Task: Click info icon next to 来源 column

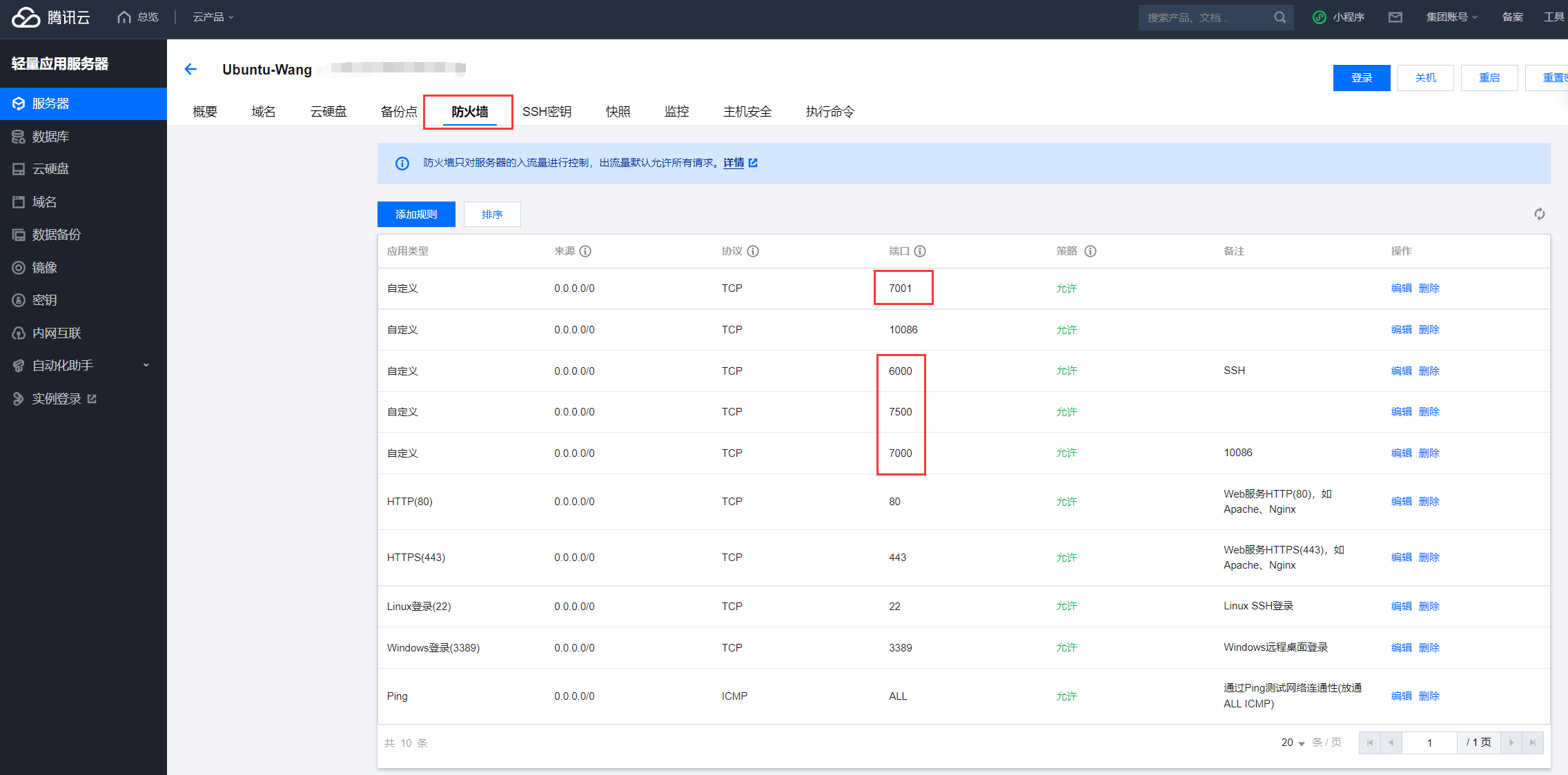Action: [585, 251]
